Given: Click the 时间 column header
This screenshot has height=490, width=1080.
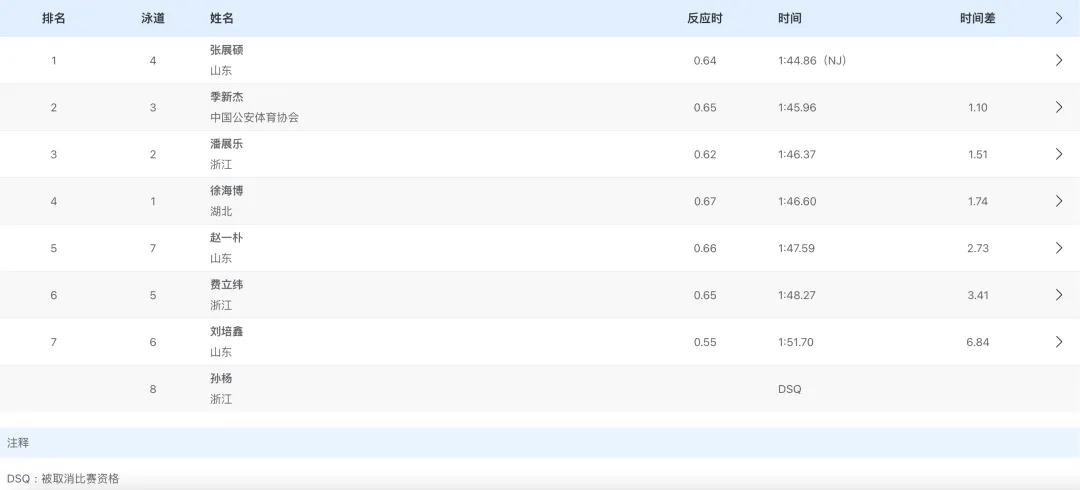Looking at the screenshot, I should point(790,18).
